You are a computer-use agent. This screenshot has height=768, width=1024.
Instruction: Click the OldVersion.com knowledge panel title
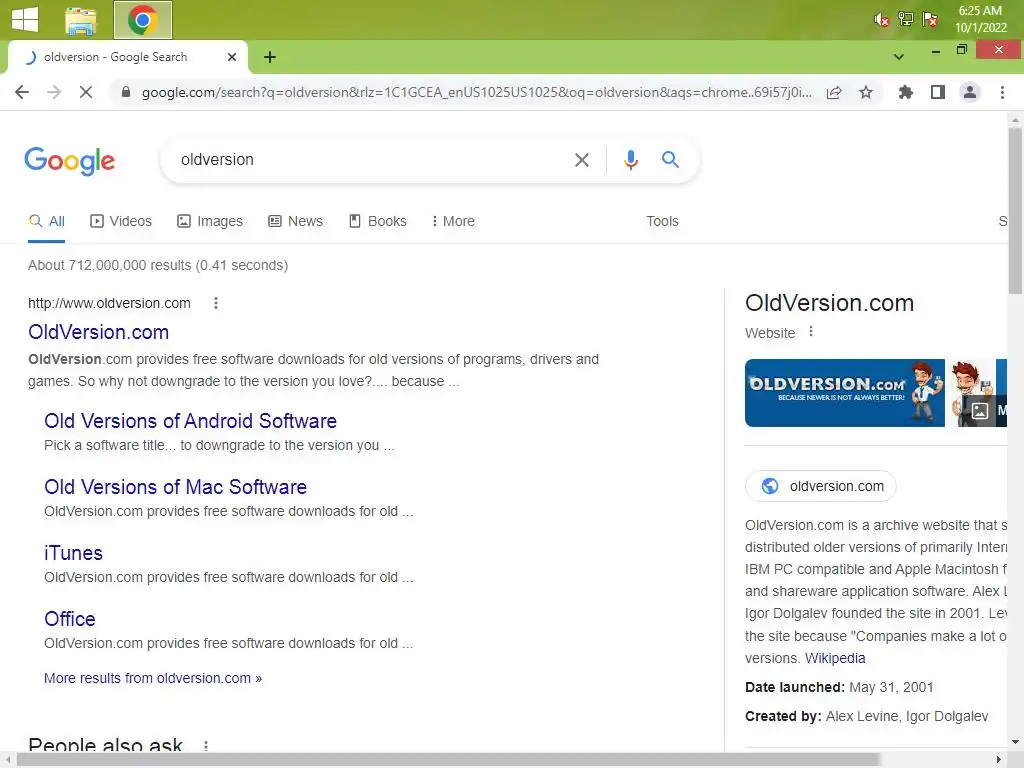829,303
